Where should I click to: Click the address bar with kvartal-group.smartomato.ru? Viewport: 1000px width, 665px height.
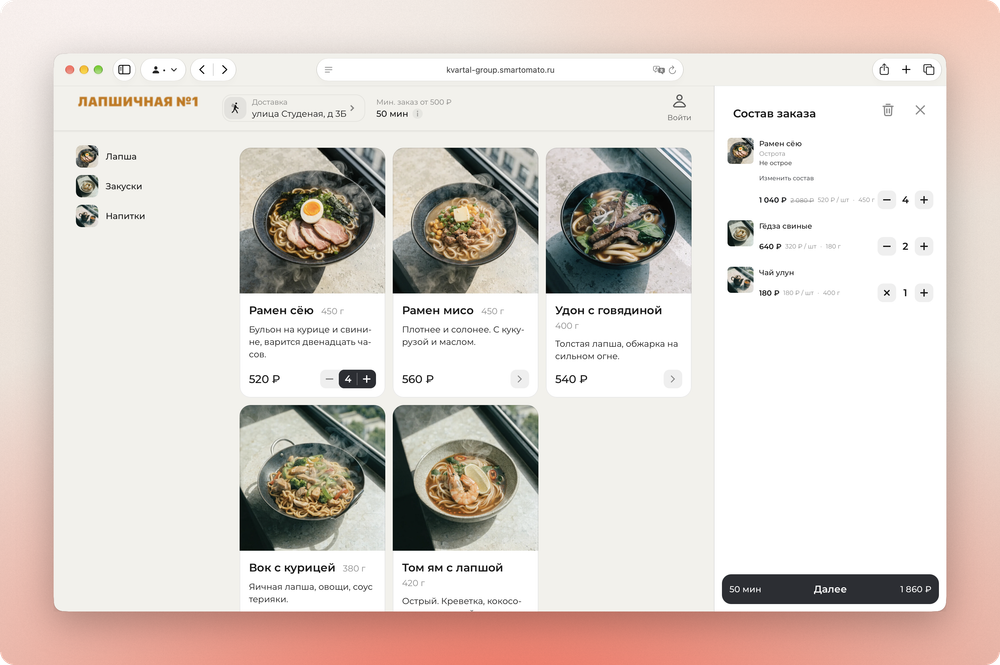point(500,69)
